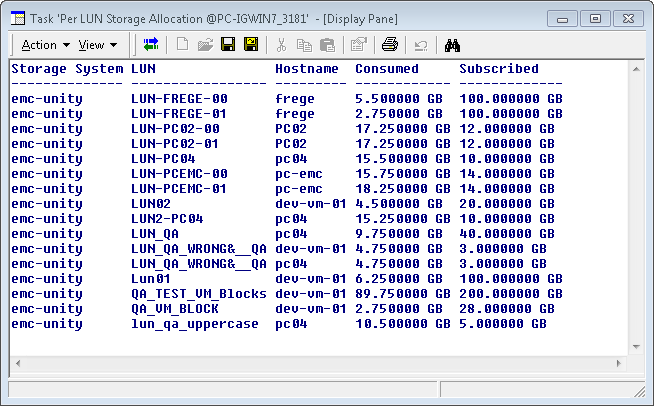Click the vertical scrollbar down arrow

coord(636,349)
